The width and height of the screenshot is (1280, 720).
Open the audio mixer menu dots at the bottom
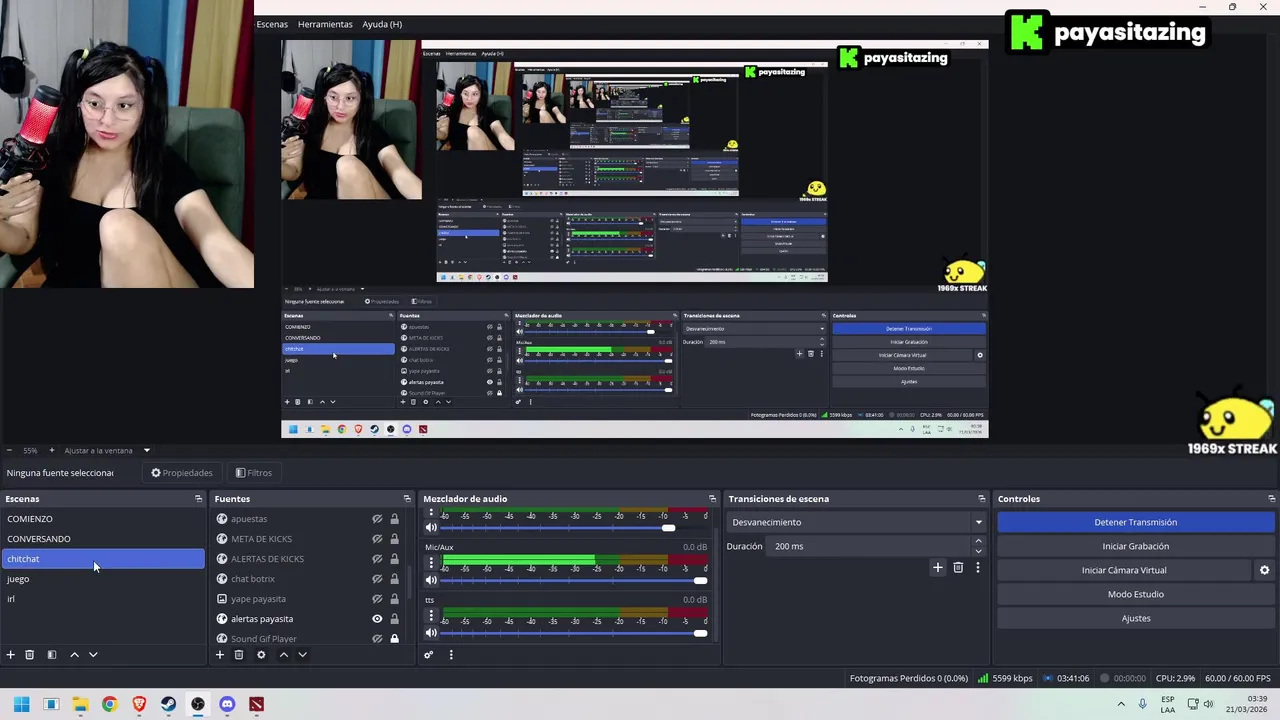tap(450, 655)
